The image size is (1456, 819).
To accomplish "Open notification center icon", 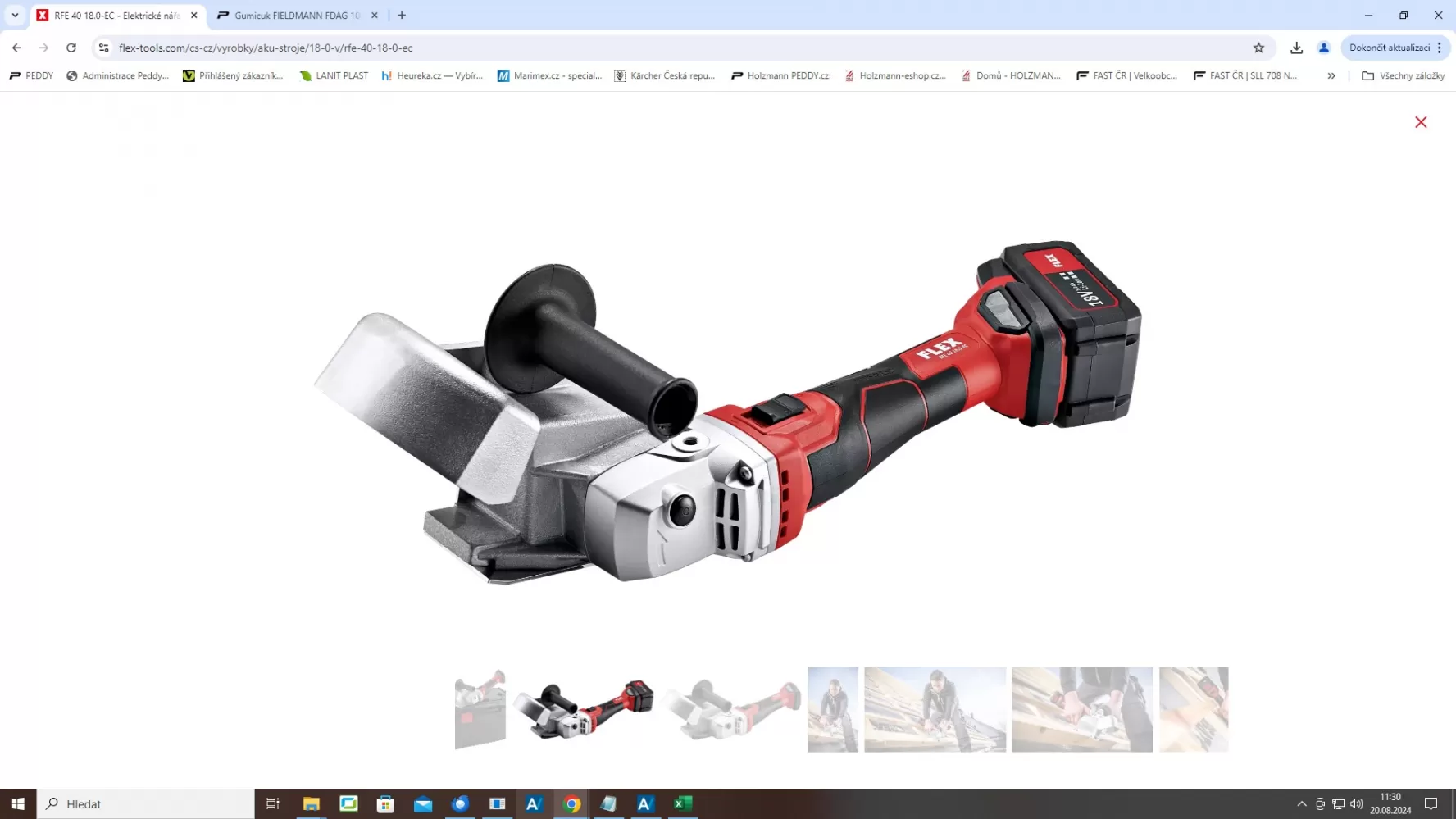I will click(x=1431, y=803).
